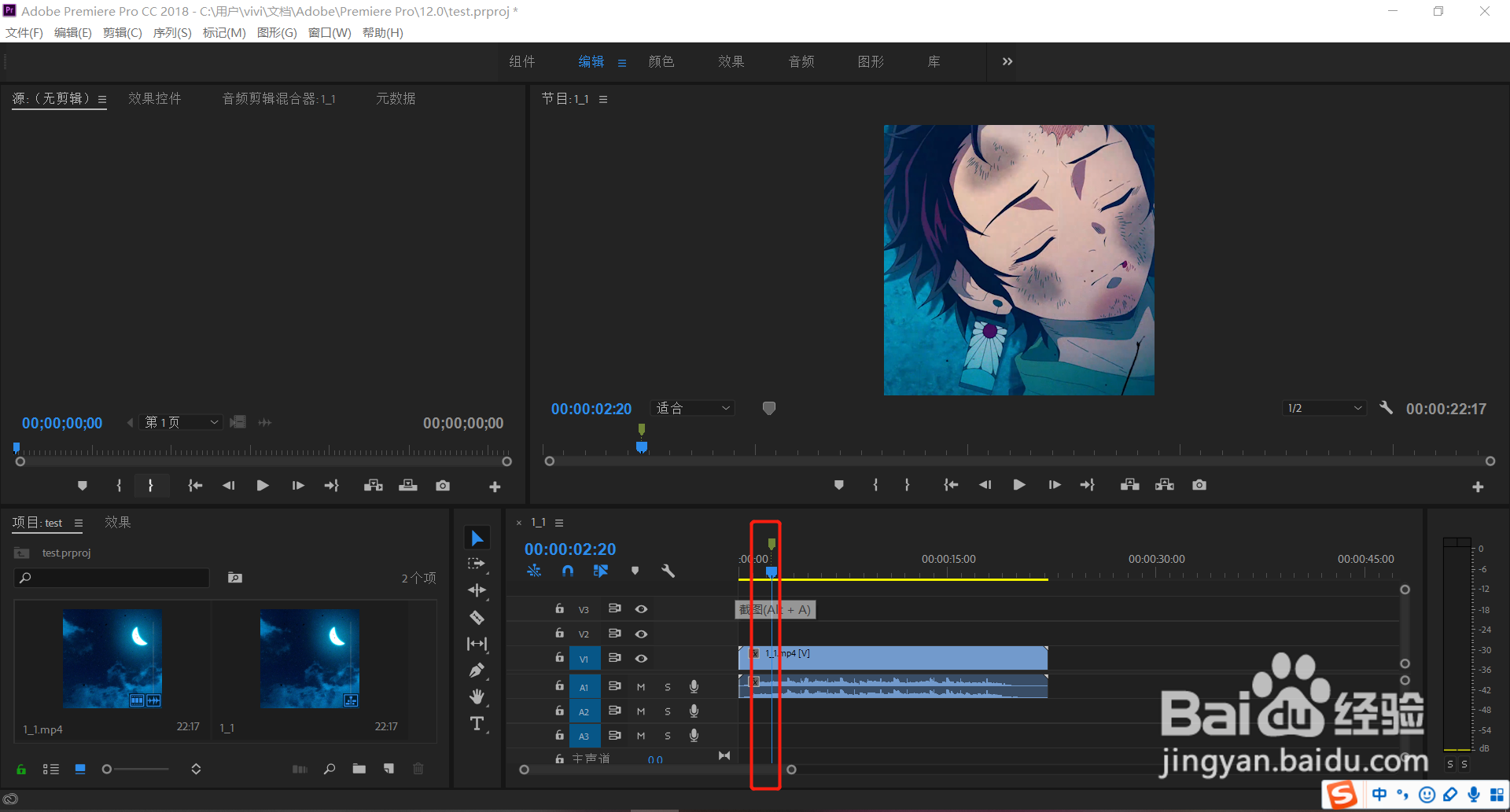This screenshot has width=1510, height=812.
Task: Expand more workspaces chevron
Action: 1007,61
